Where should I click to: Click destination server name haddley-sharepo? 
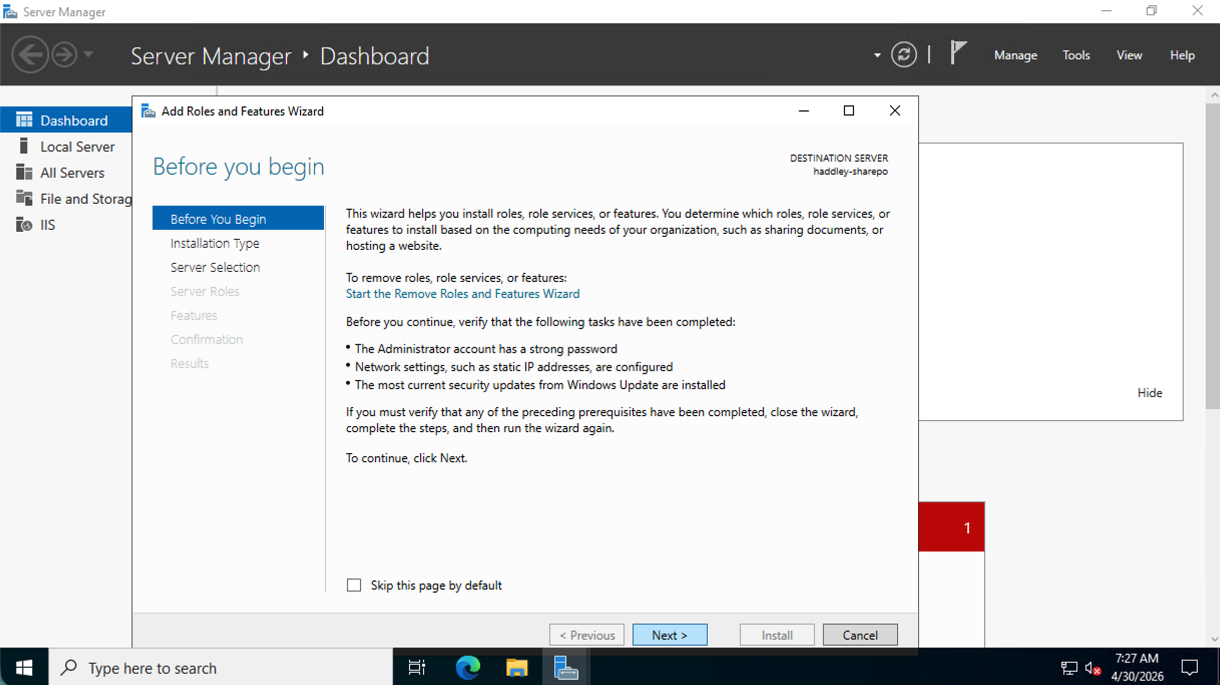pos(850,171)
